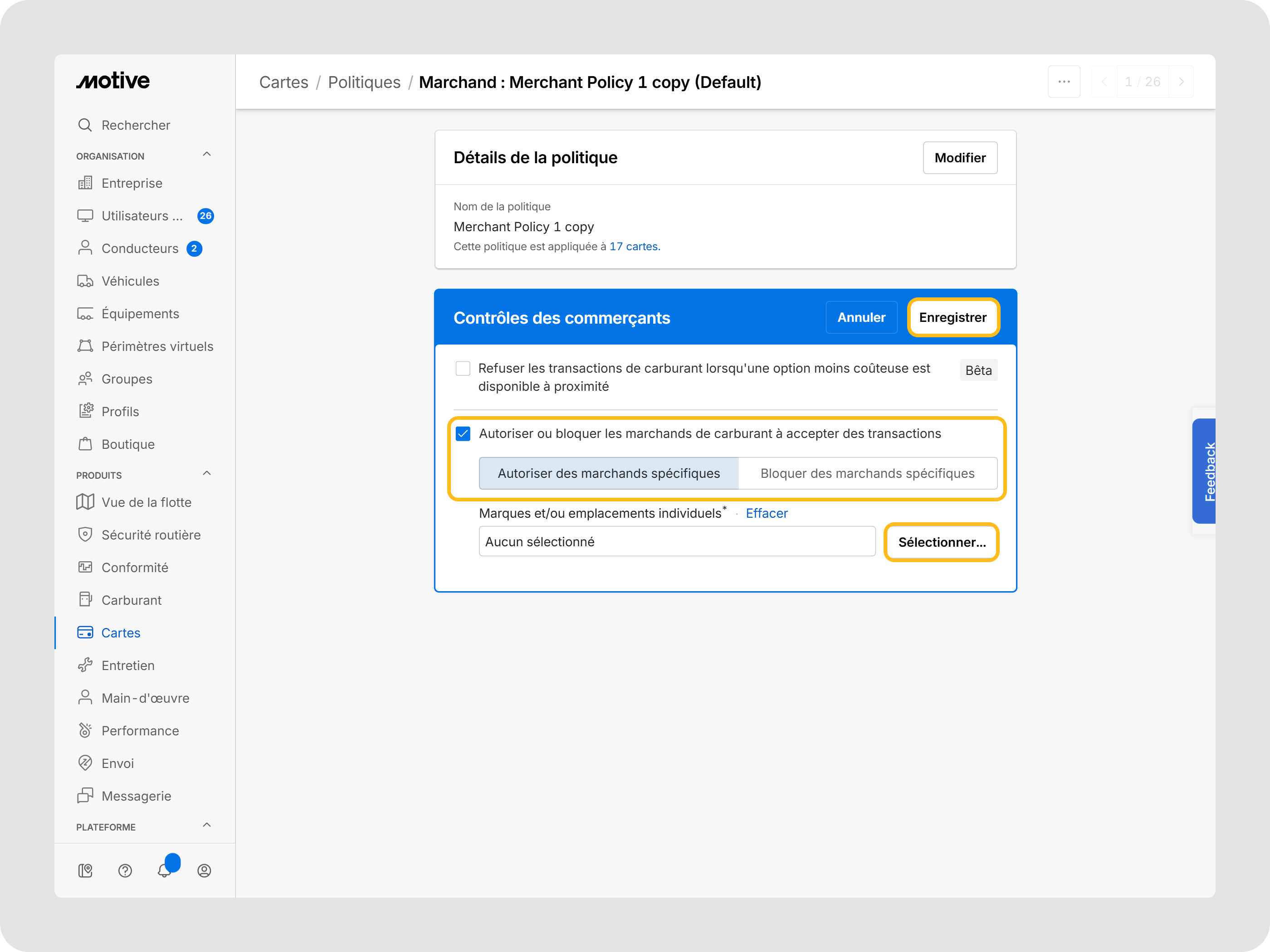Click the Aucun sélectionné field
This screenshot has width=1270, height=952.
pos(677,542)
